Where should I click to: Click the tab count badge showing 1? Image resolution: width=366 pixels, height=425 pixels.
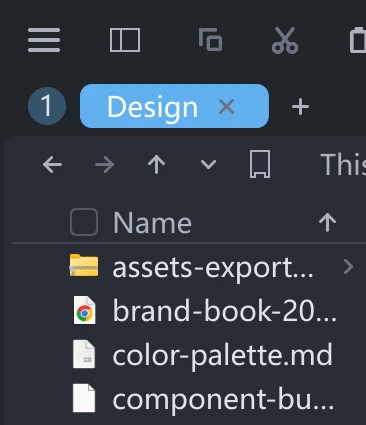(47, 106)
